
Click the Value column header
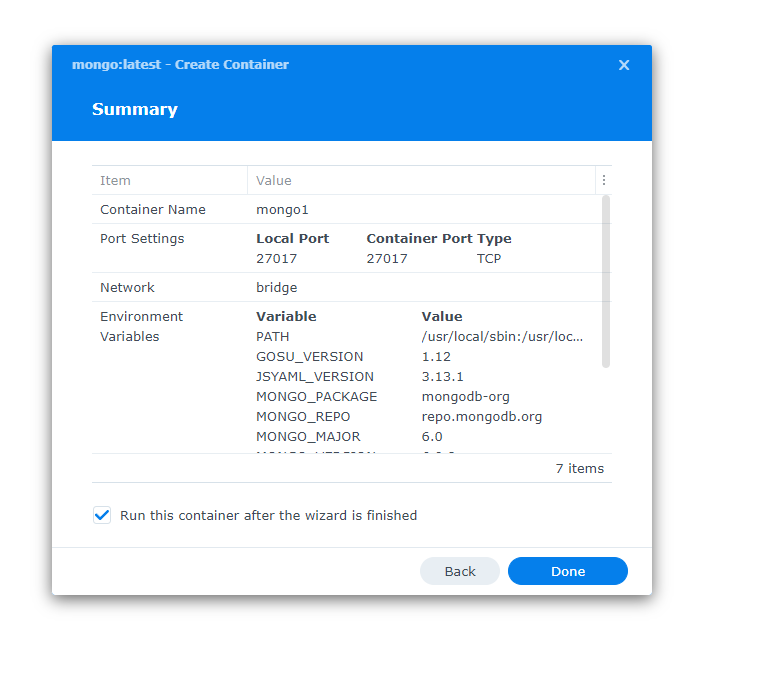click(274, 181)
